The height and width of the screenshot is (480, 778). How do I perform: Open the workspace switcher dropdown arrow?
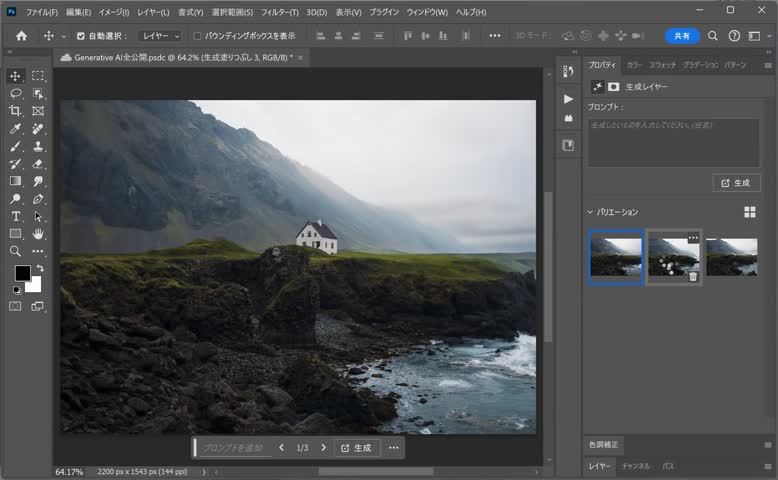point(769,36)
